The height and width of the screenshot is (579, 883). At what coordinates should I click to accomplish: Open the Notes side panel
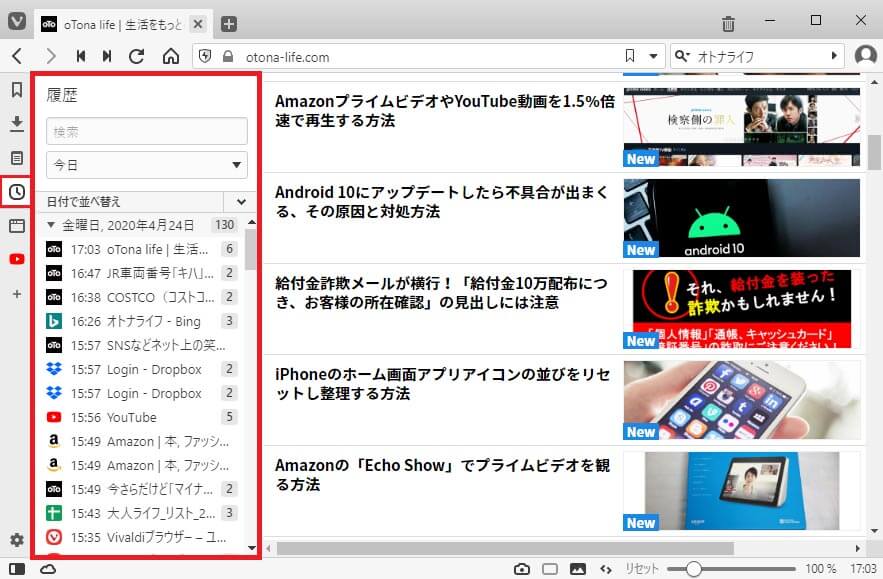17,158
